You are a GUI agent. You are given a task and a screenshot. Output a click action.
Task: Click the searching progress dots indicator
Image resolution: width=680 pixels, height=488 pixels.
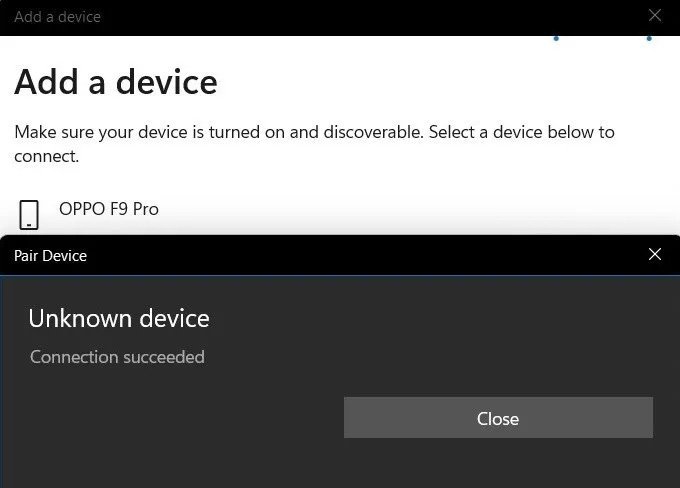point(602,39)
